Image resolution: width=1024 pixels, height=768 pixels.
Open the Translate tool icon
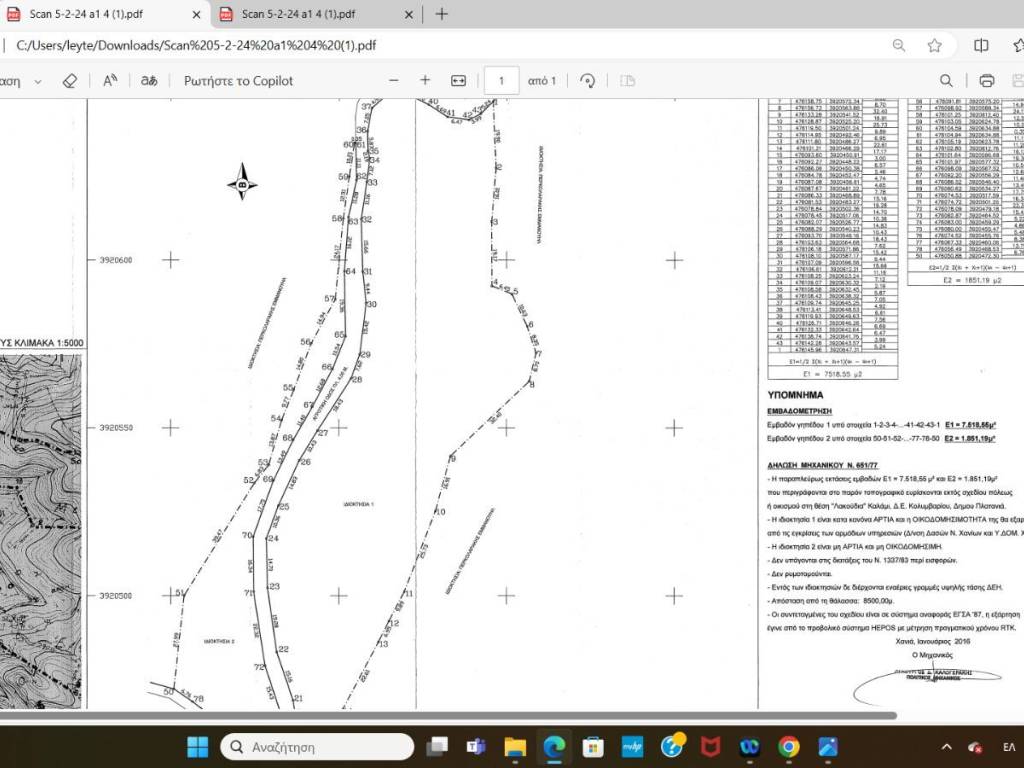149,81
